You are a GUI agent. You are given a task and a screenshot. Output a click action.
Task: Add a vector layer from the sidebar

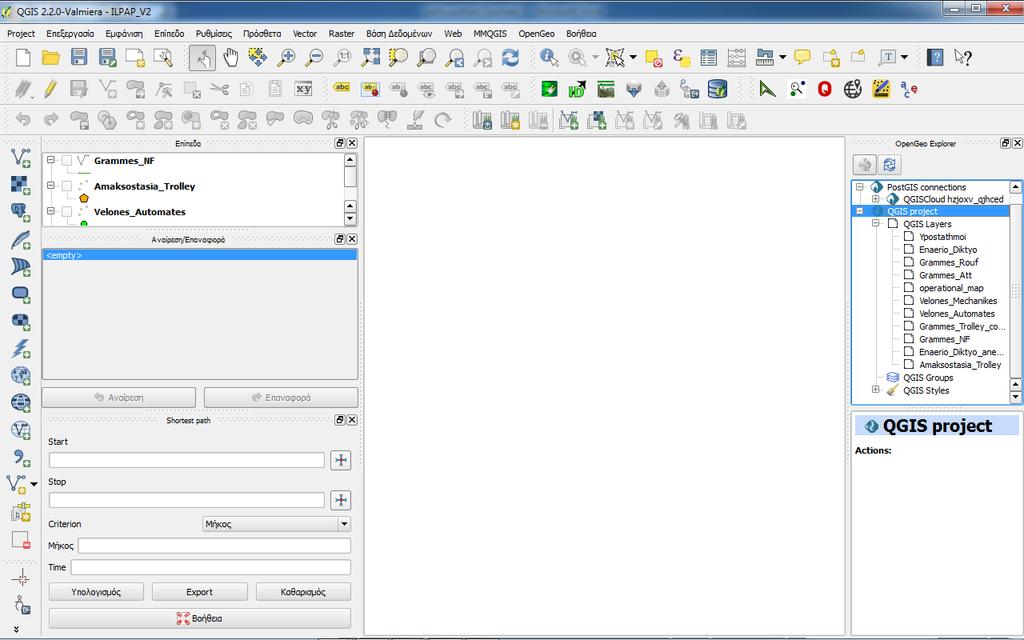[x=20, y=157]
